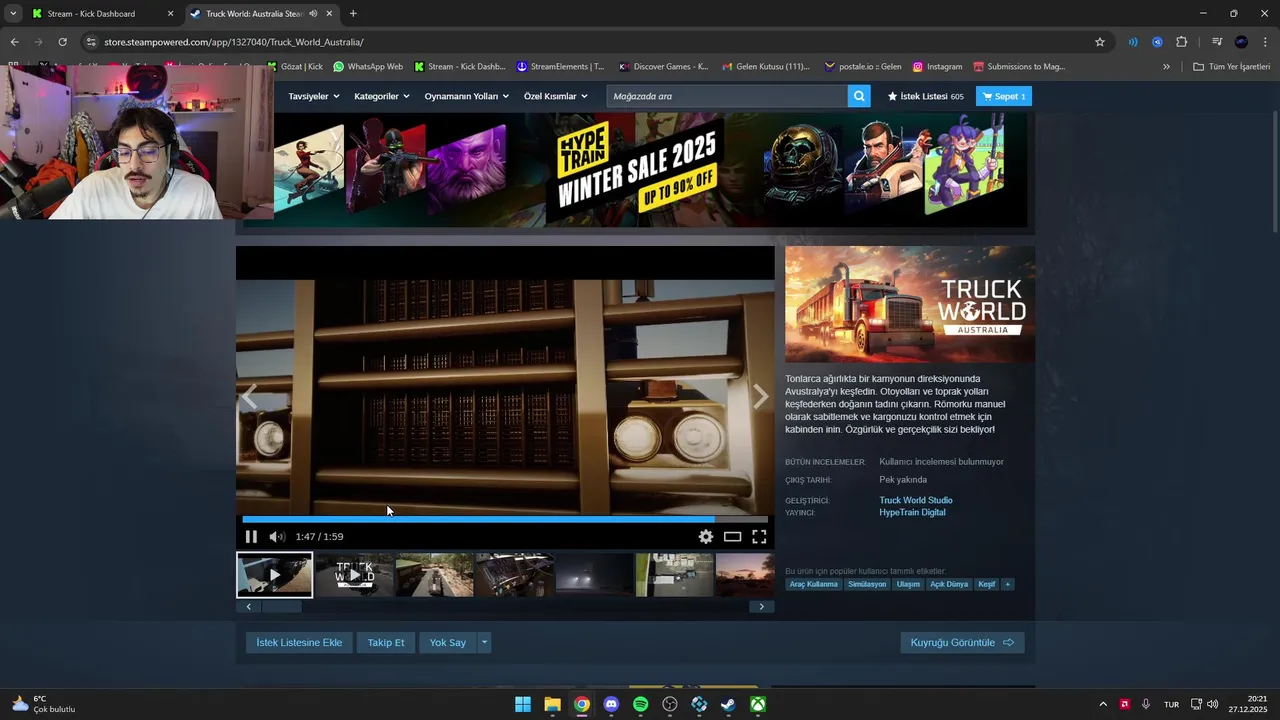Open Windows Start menu
The image size is (1280, 720).
pos(523,704)
